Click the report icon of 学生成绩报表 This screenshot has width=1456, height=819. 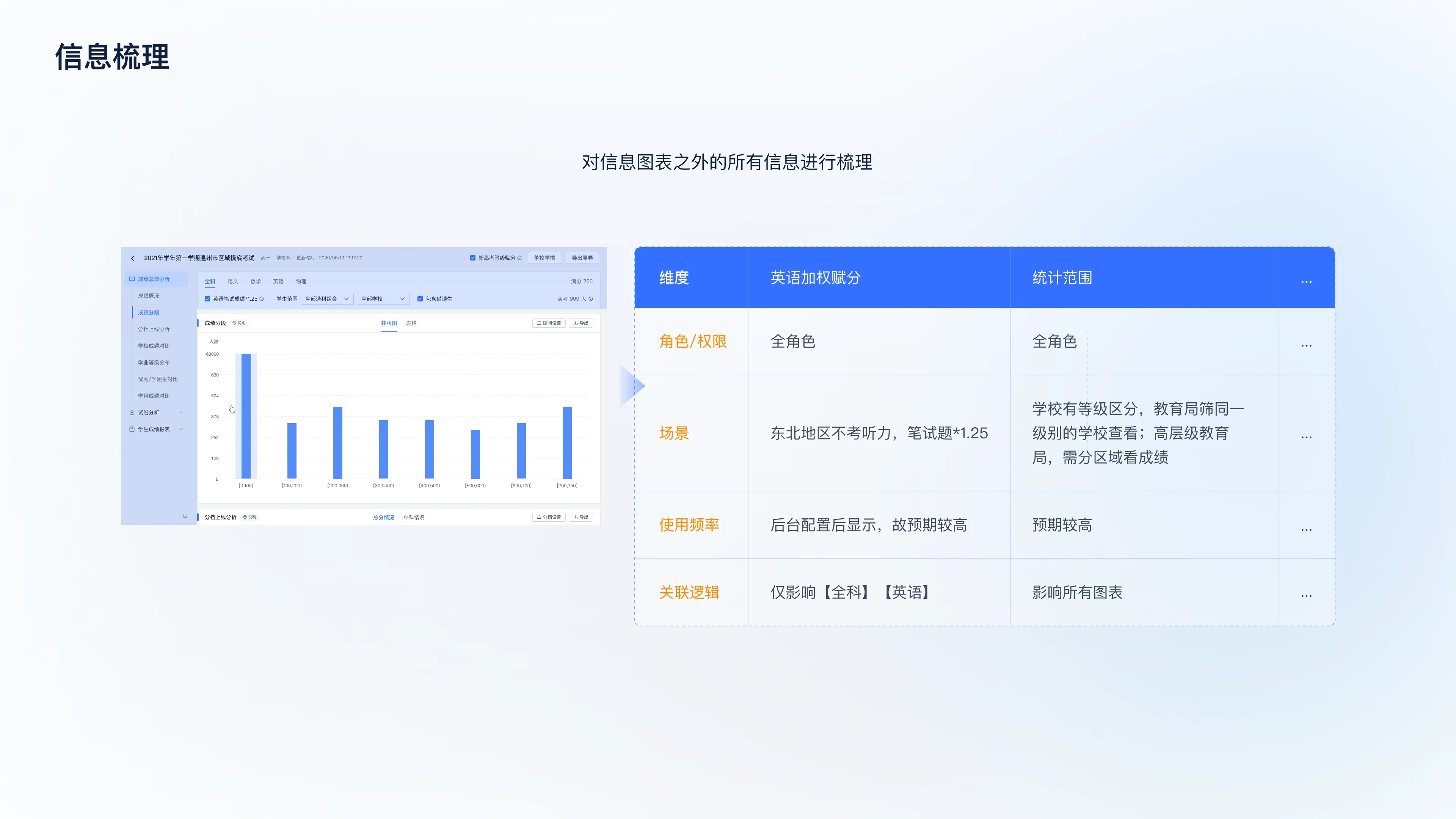tap(132, 429)
